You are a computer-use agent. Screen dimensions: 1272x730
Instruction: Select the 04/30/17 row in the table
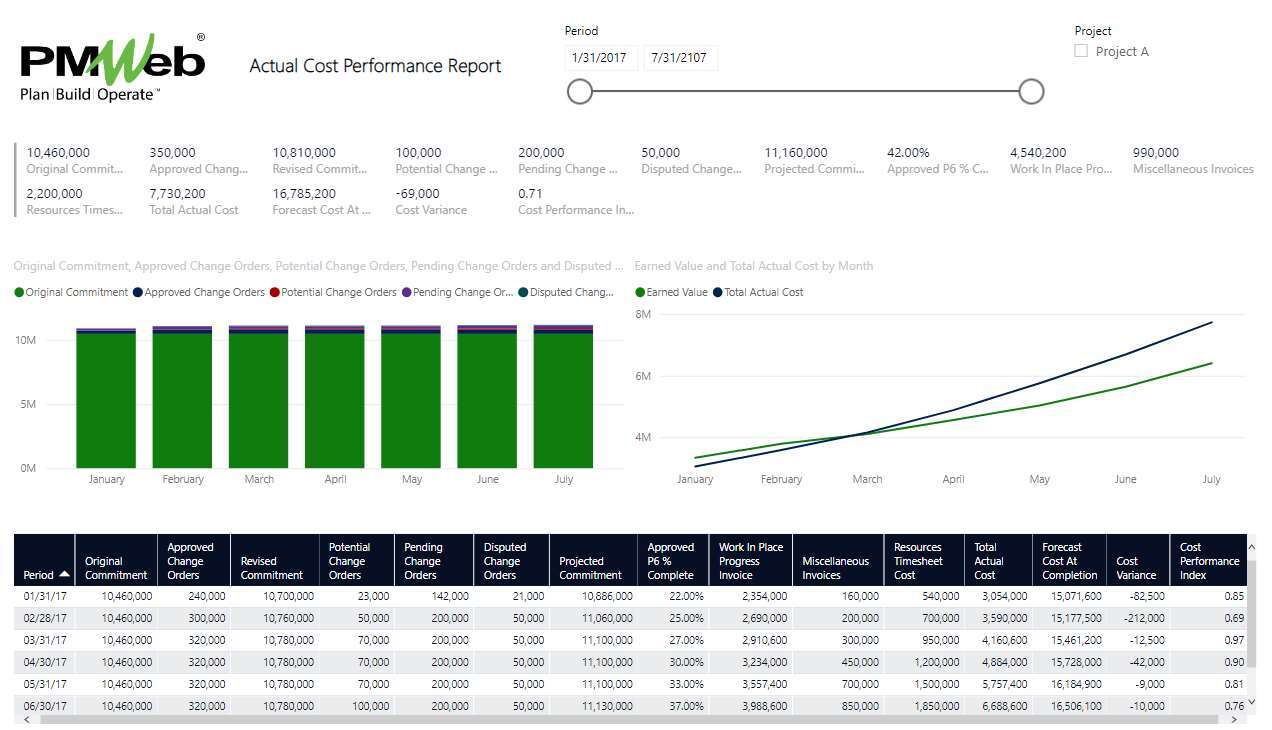coord(45,662)
